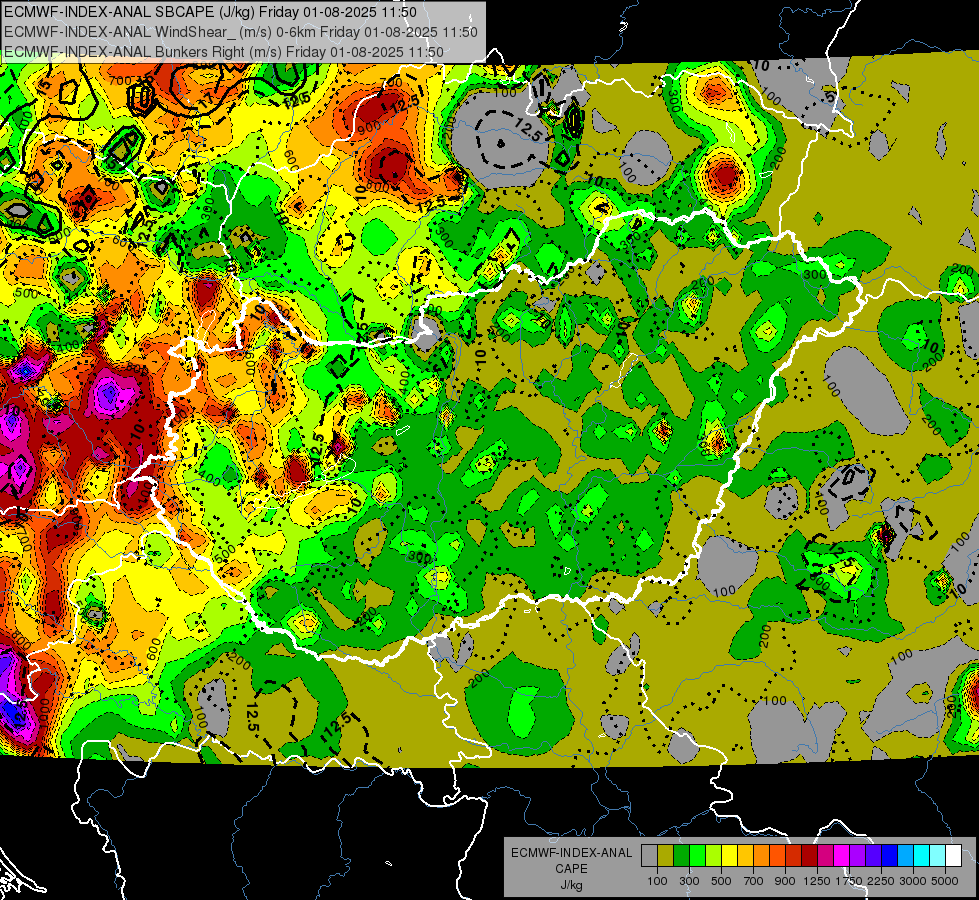Pick the cyan swatch right of 3000
The height and width of the screenshot is (900, 979).
(922, 856)
